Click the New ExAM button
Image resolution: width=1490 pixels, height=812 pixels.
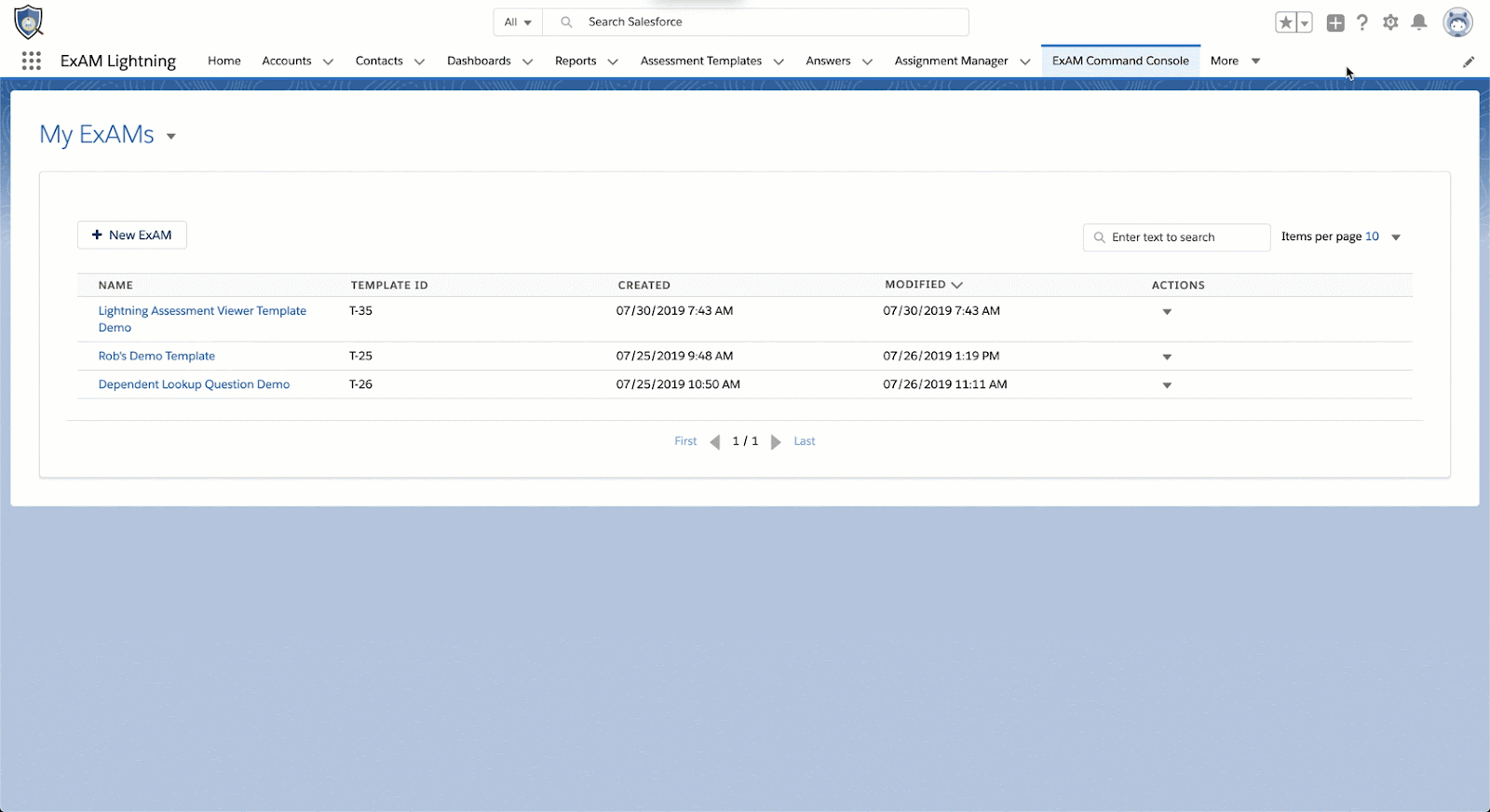[x=132, y=236]
